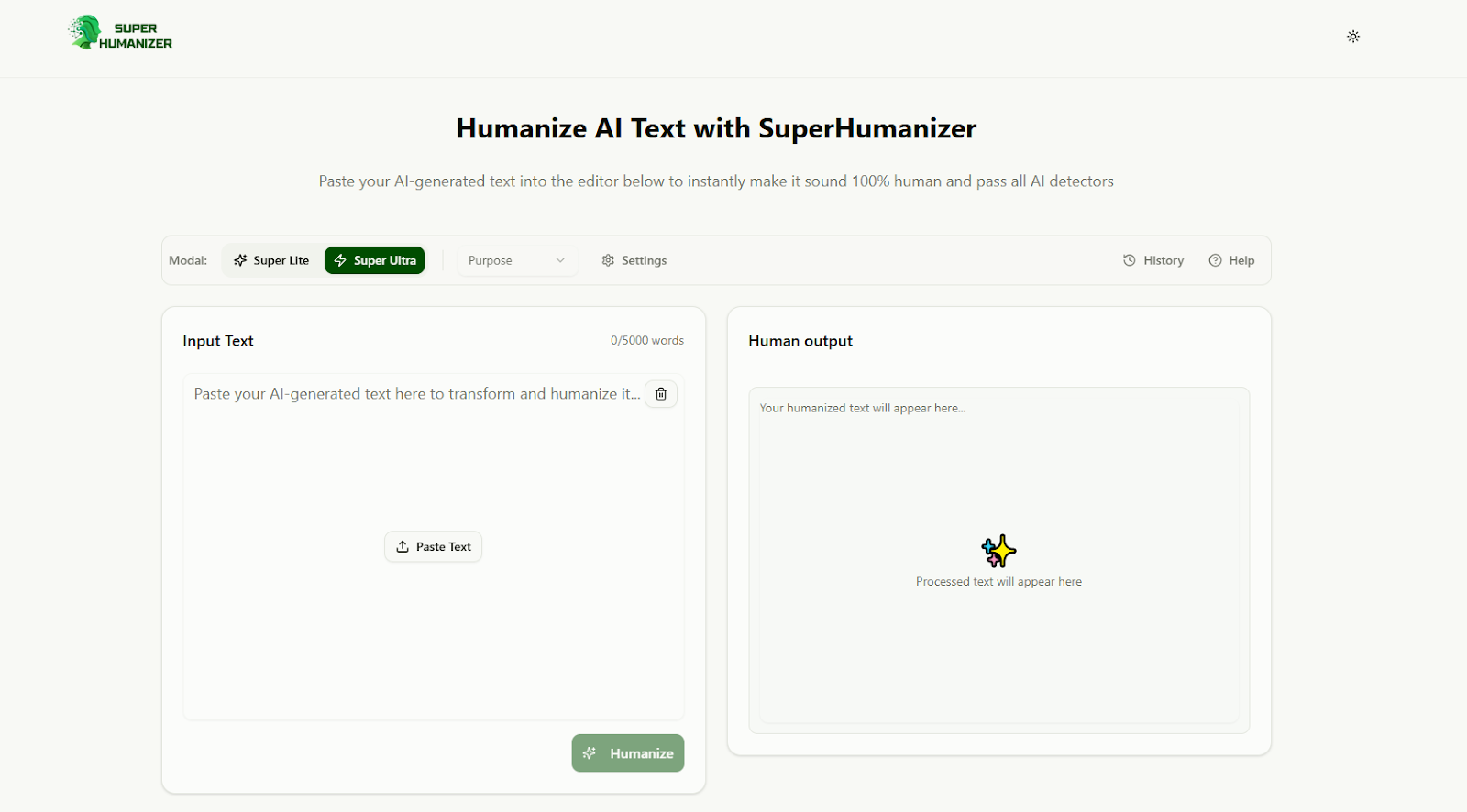1467x812 pixels.
Task: Click the sparkle icon on Humanize button
Action: (x=590, y=753)
